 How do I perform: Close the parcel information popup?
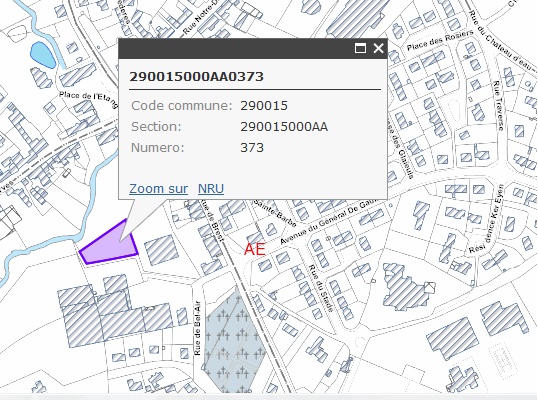378,48
